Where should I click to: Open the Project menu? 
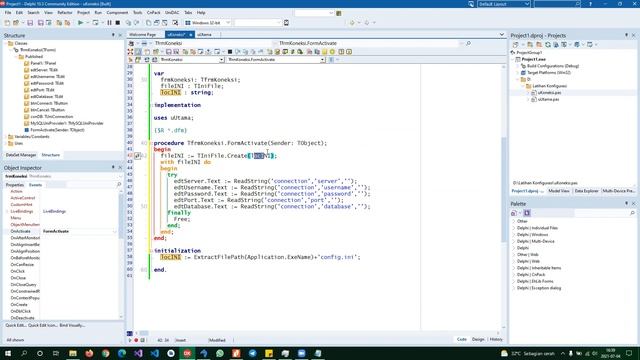point(83,13)
